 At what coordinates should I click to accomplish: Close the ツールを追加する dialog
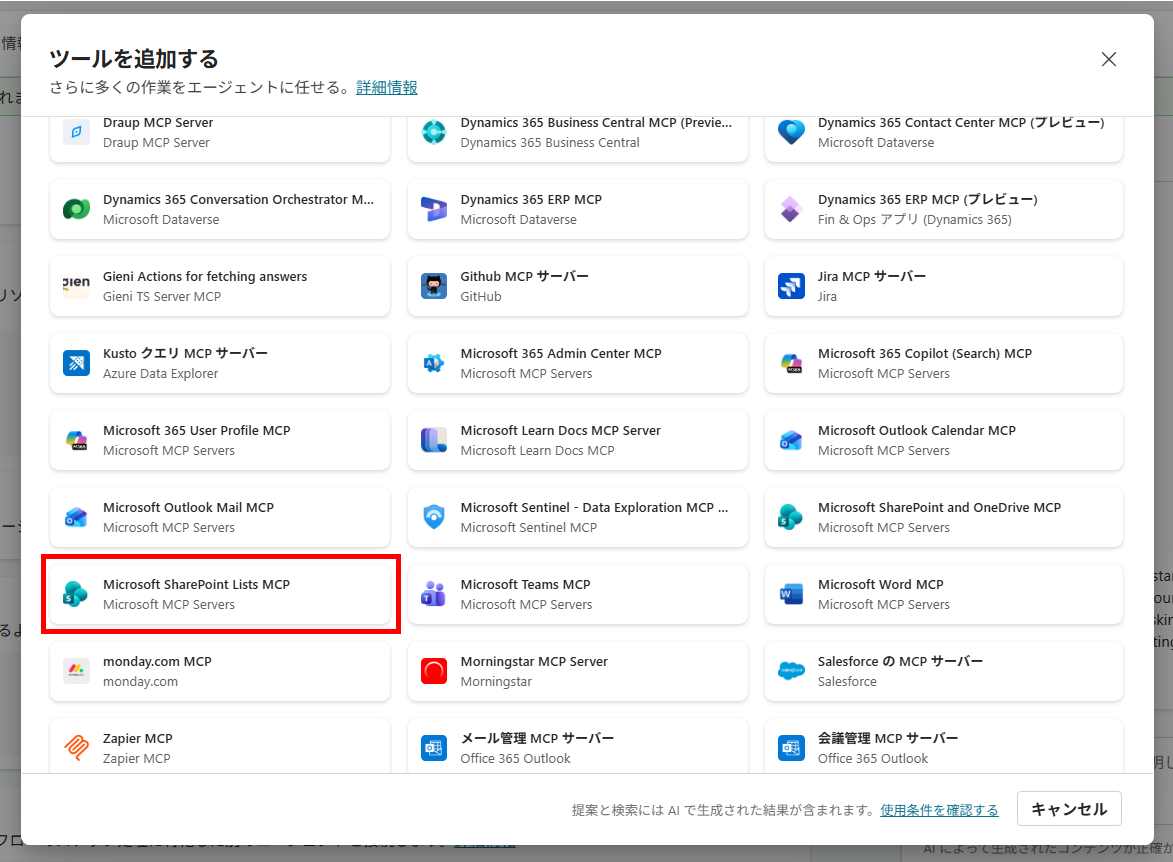pyautogui.click(x=1109, y=59)
